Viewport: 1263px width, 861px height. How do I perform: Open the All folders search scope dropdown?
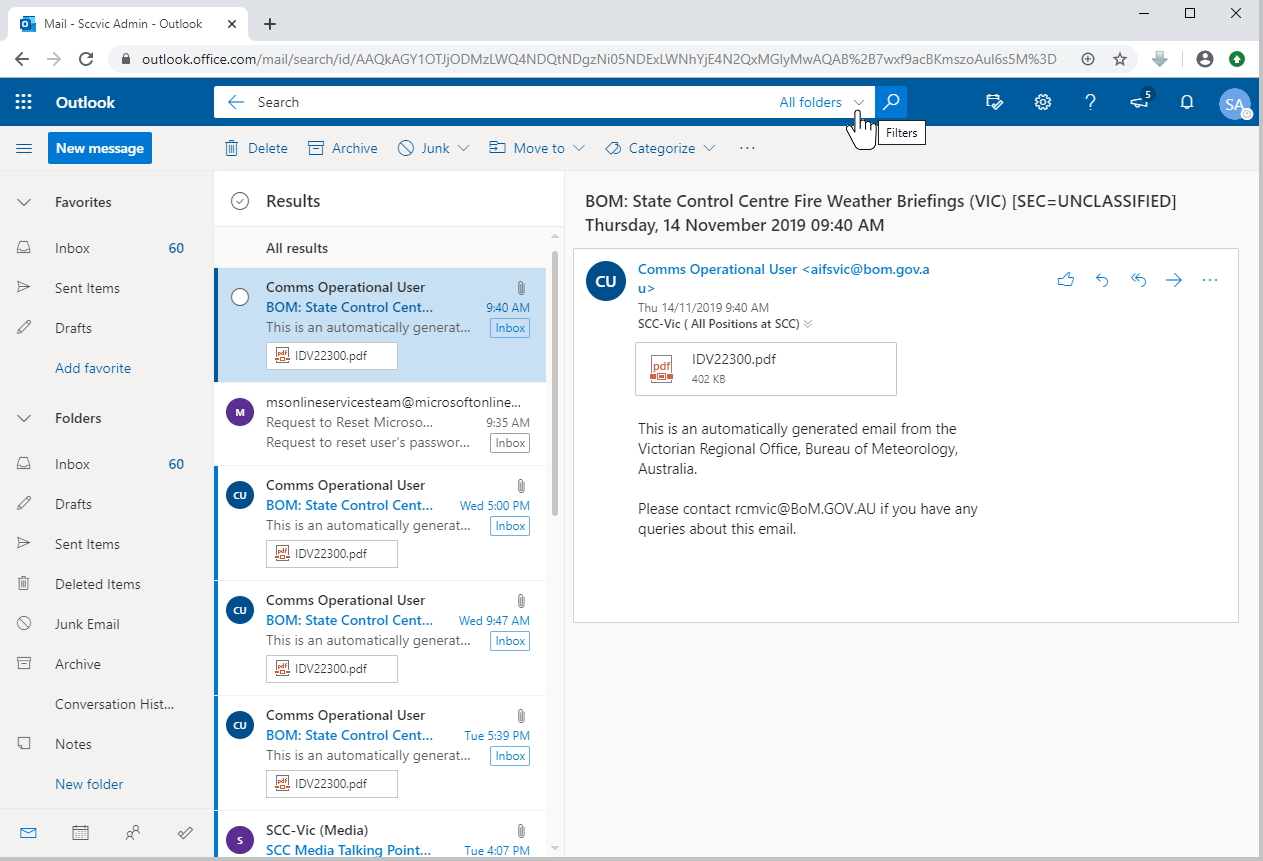pos(822,102)
